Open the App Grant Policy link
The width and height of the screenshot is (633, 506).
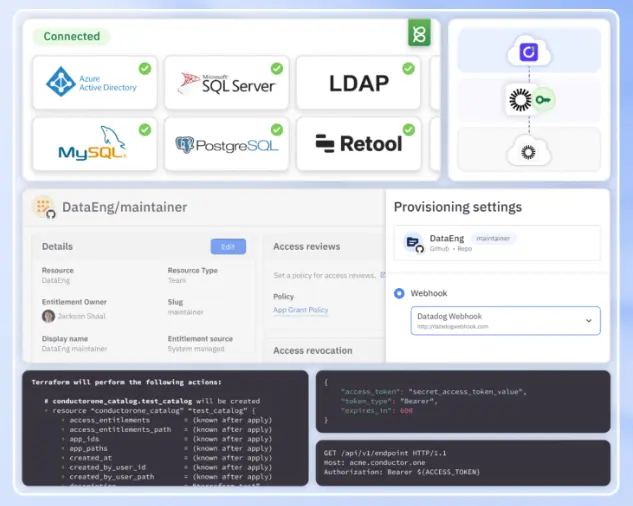301,310
